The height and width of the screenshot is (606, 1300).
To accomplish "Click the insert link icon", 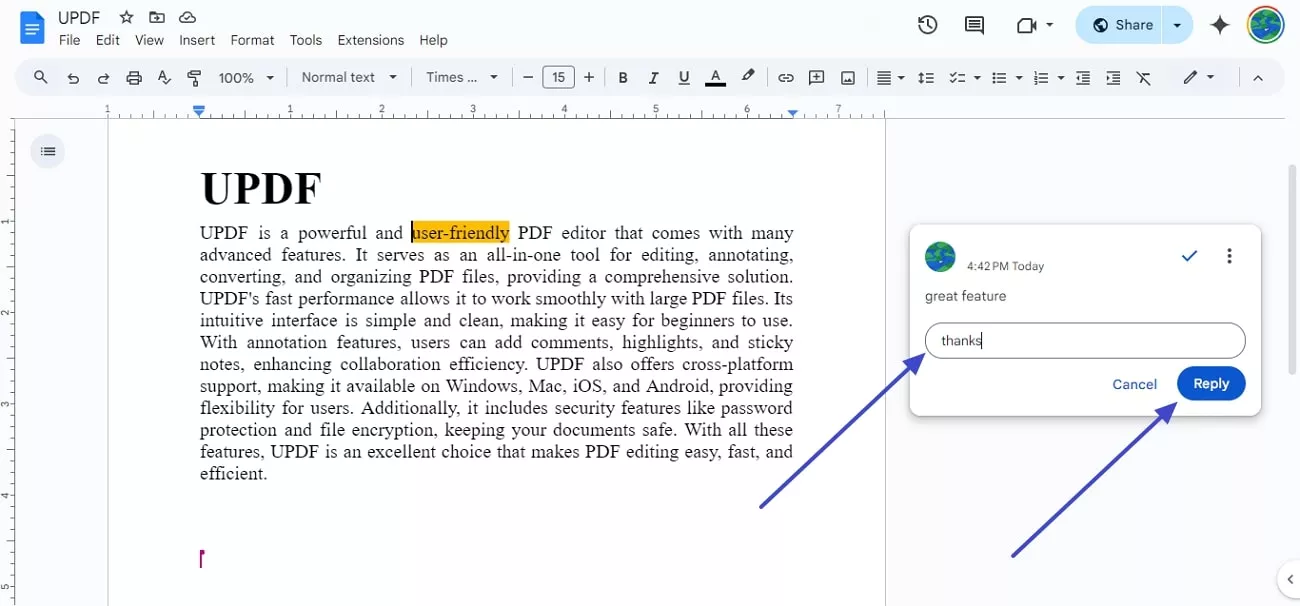I will coord(786,77).
